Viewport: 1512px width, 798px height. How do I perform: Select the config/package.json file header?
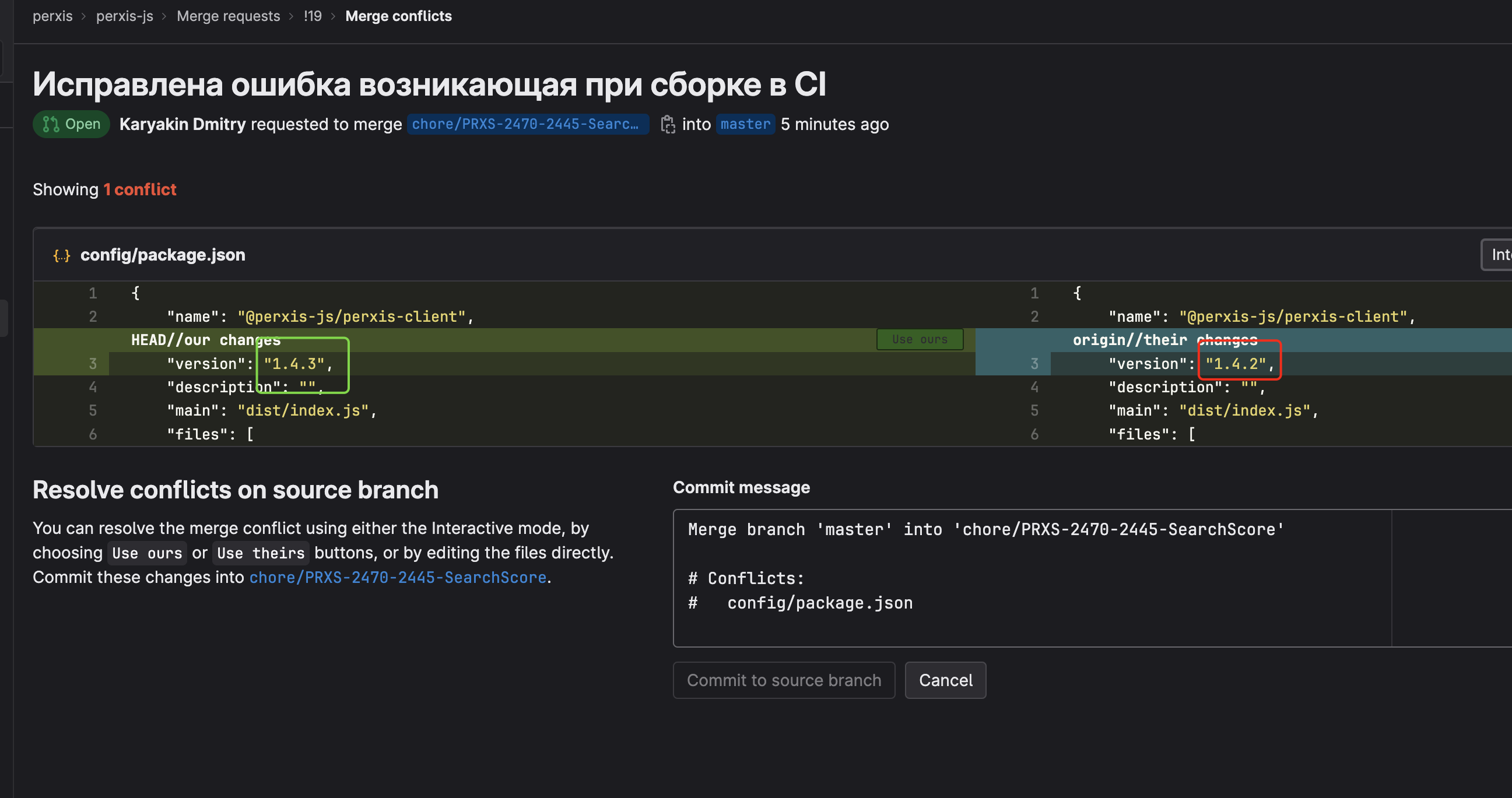[x=163, y=255]
